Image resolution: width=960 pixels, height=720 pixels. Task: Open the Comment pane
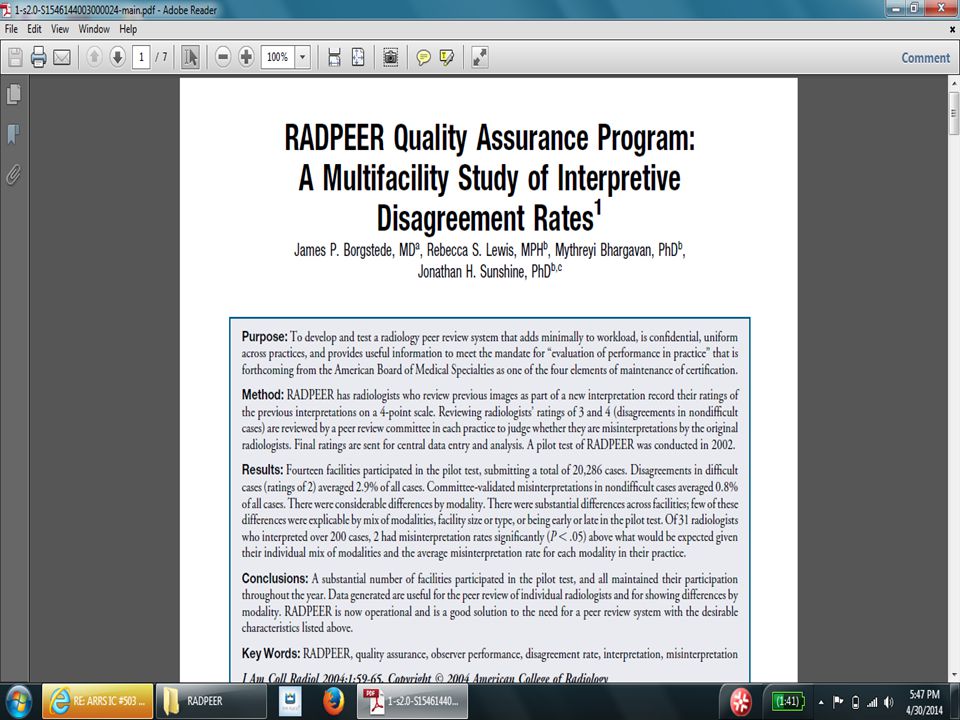point(925,58)
